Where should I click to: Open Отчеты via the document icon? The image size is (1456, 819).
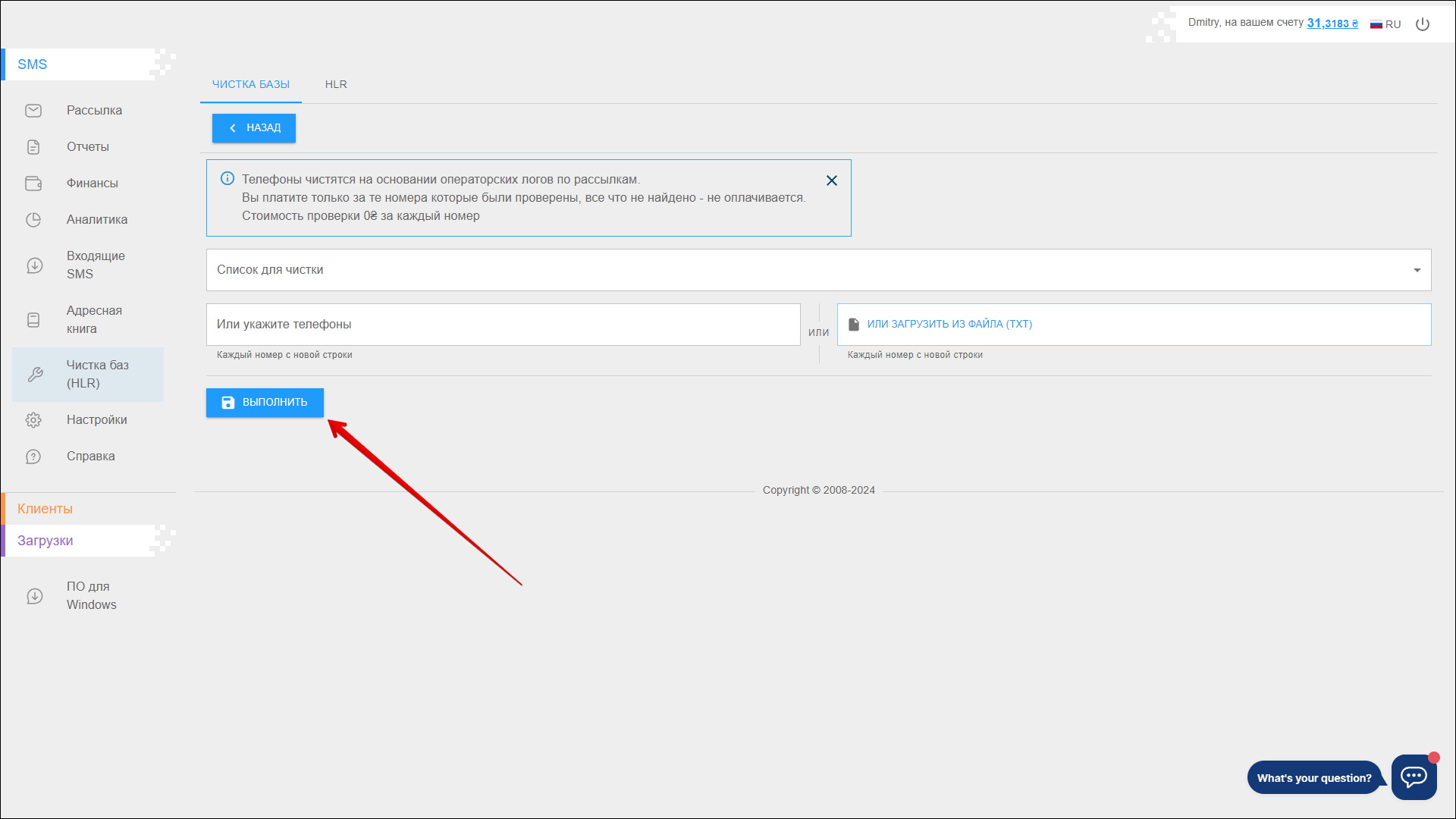(33, 147)
